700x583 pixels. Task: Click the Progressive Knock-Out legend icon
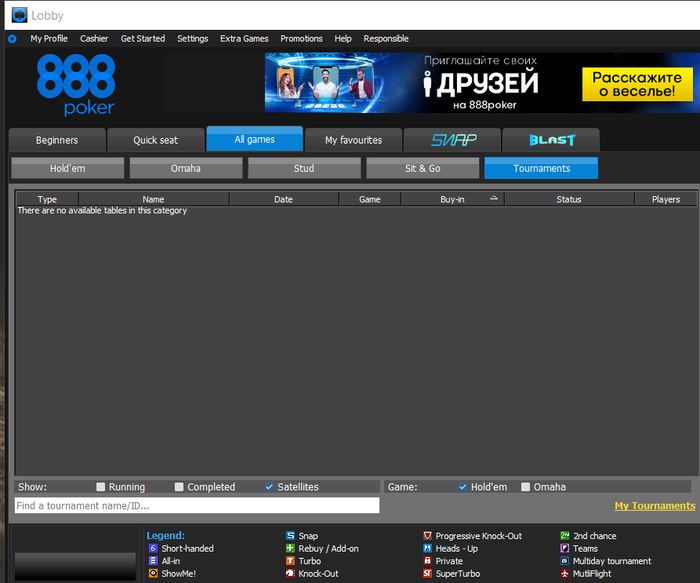tap(427, 536)
